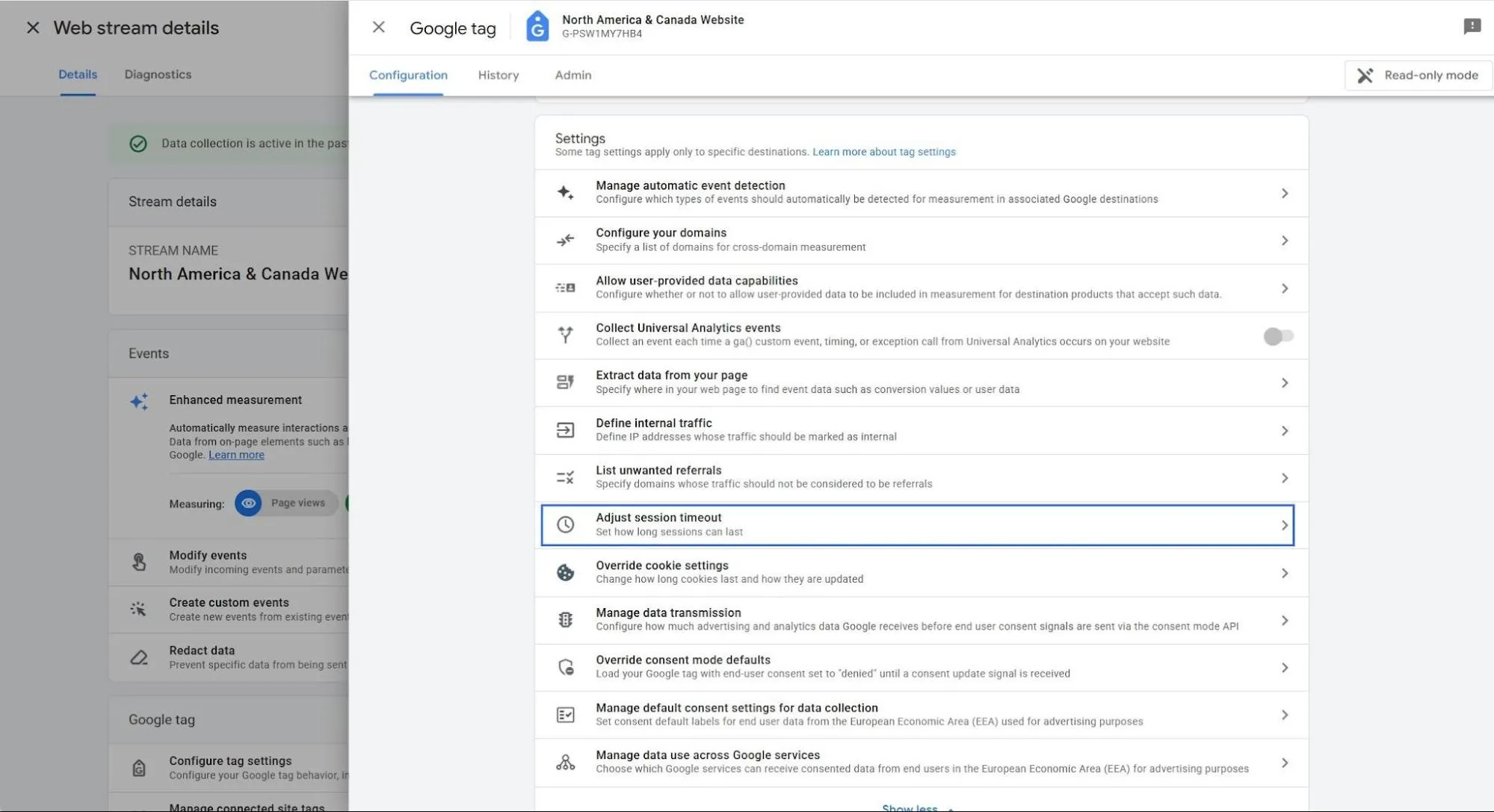Screen dimensions: 1494x812
Task: Click the Override consent mode defaults icon
Action: tap(566, 667)
